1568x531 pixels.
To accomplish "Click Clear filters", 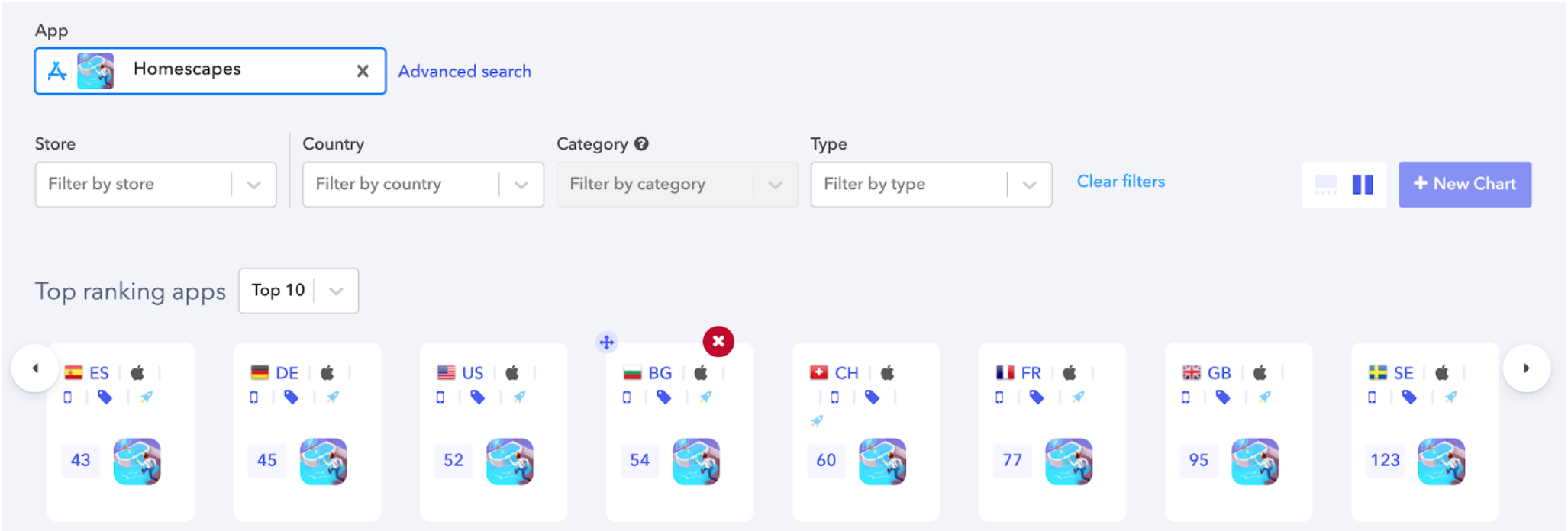I will [x=1121, y=182].
